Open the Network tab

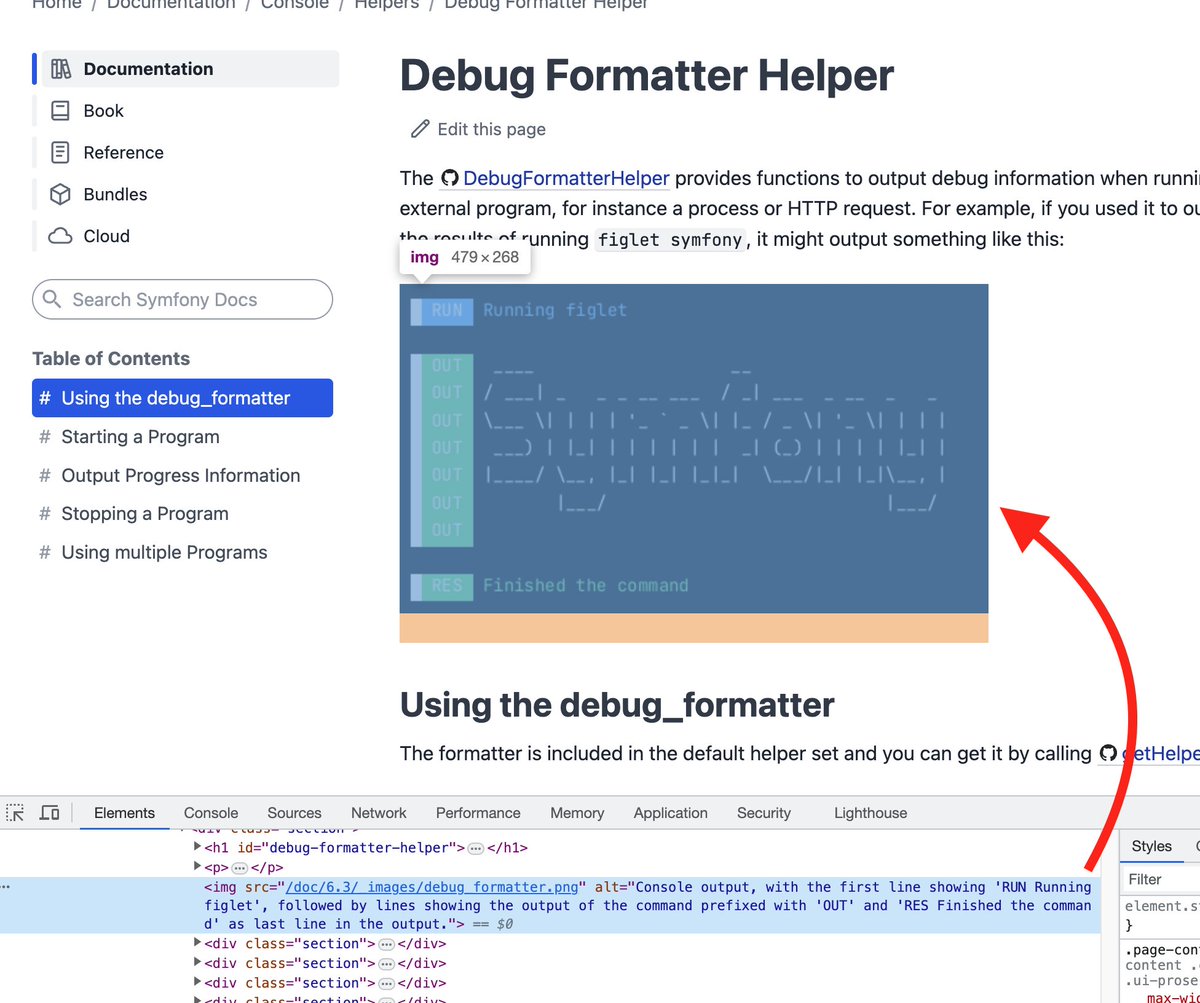[379, 813]
